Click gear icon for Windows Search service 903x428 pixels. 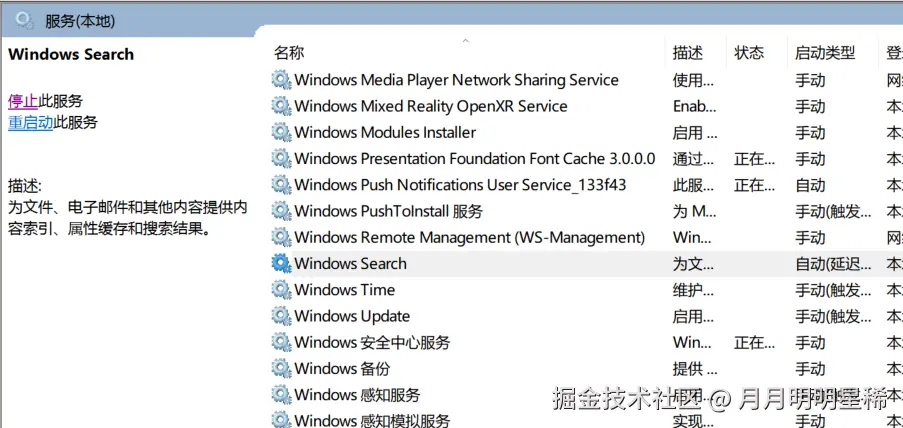tap(281, 264)
